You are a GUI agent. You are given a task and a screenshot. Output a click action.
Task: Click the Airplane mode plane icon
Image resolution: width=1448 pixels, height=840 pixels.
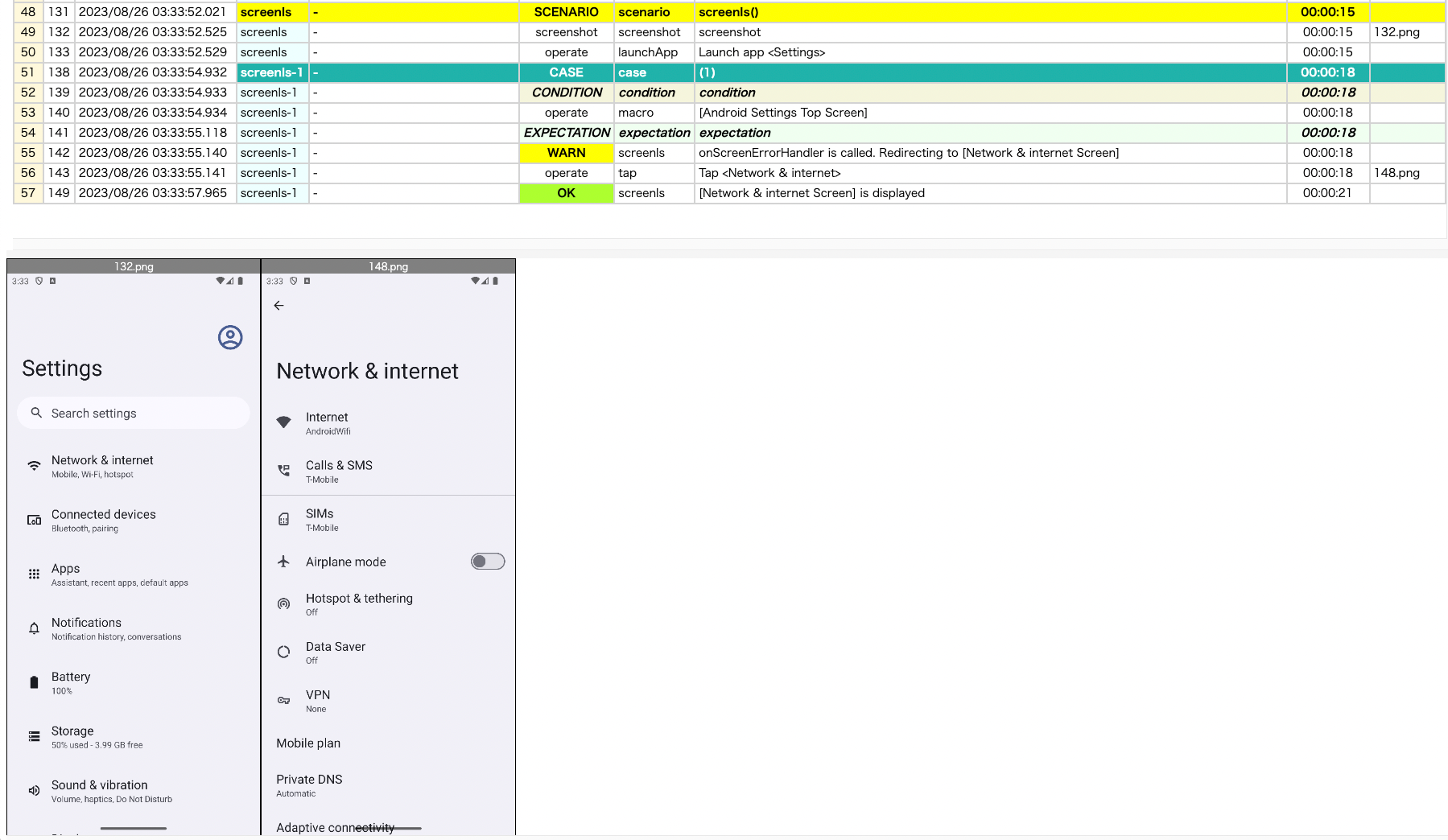pyautogui.click(x=283, y=562)
